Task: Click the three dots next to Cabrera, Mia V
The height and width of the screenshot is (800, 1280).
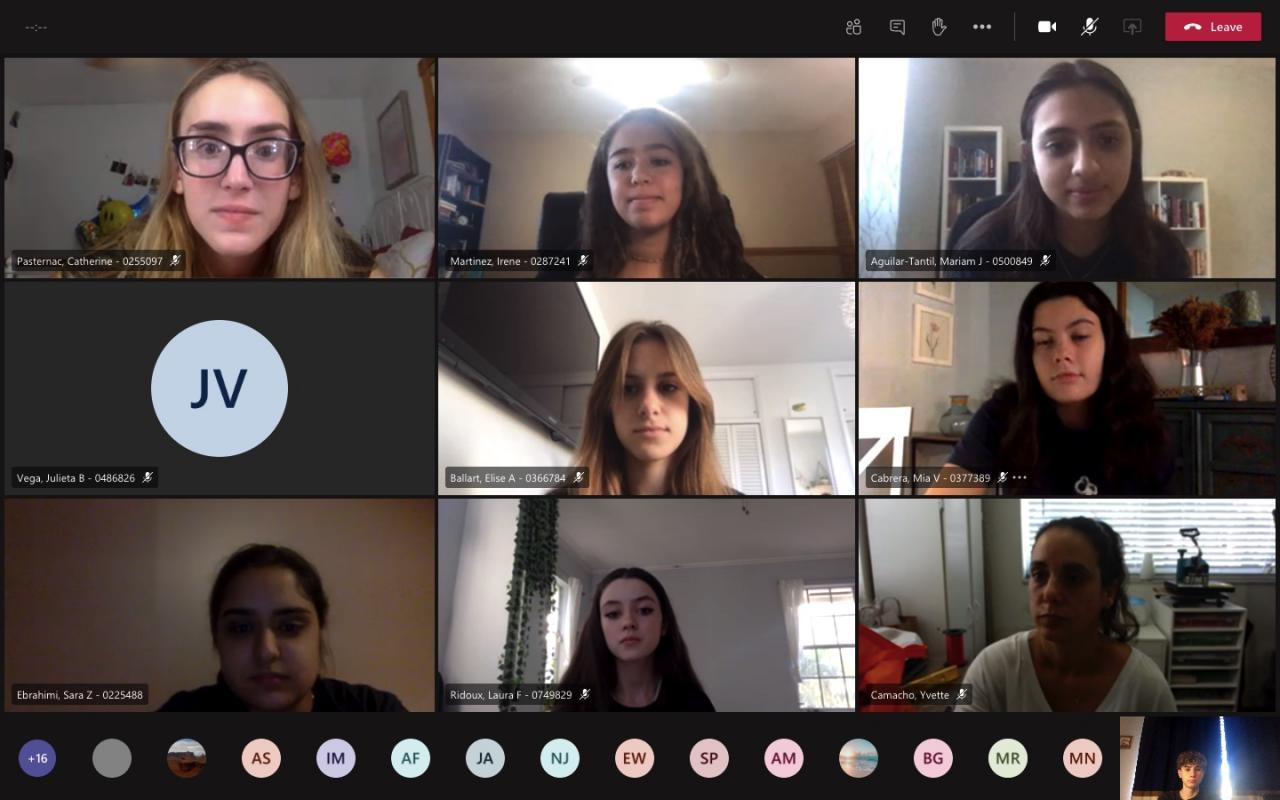Action: point(1020,478)
